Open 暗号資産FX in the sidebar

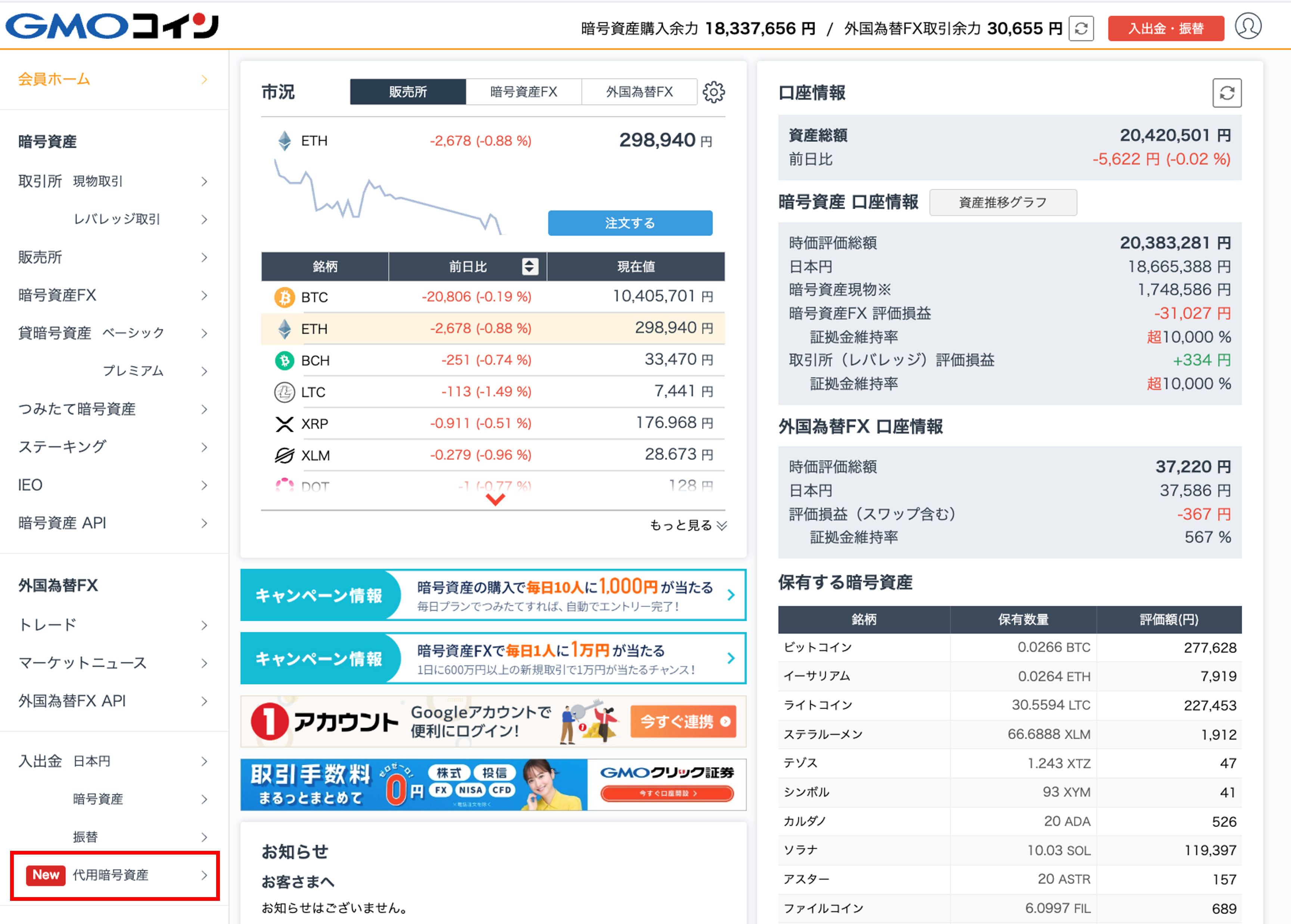pyautogui.click(x=114, y=295)
